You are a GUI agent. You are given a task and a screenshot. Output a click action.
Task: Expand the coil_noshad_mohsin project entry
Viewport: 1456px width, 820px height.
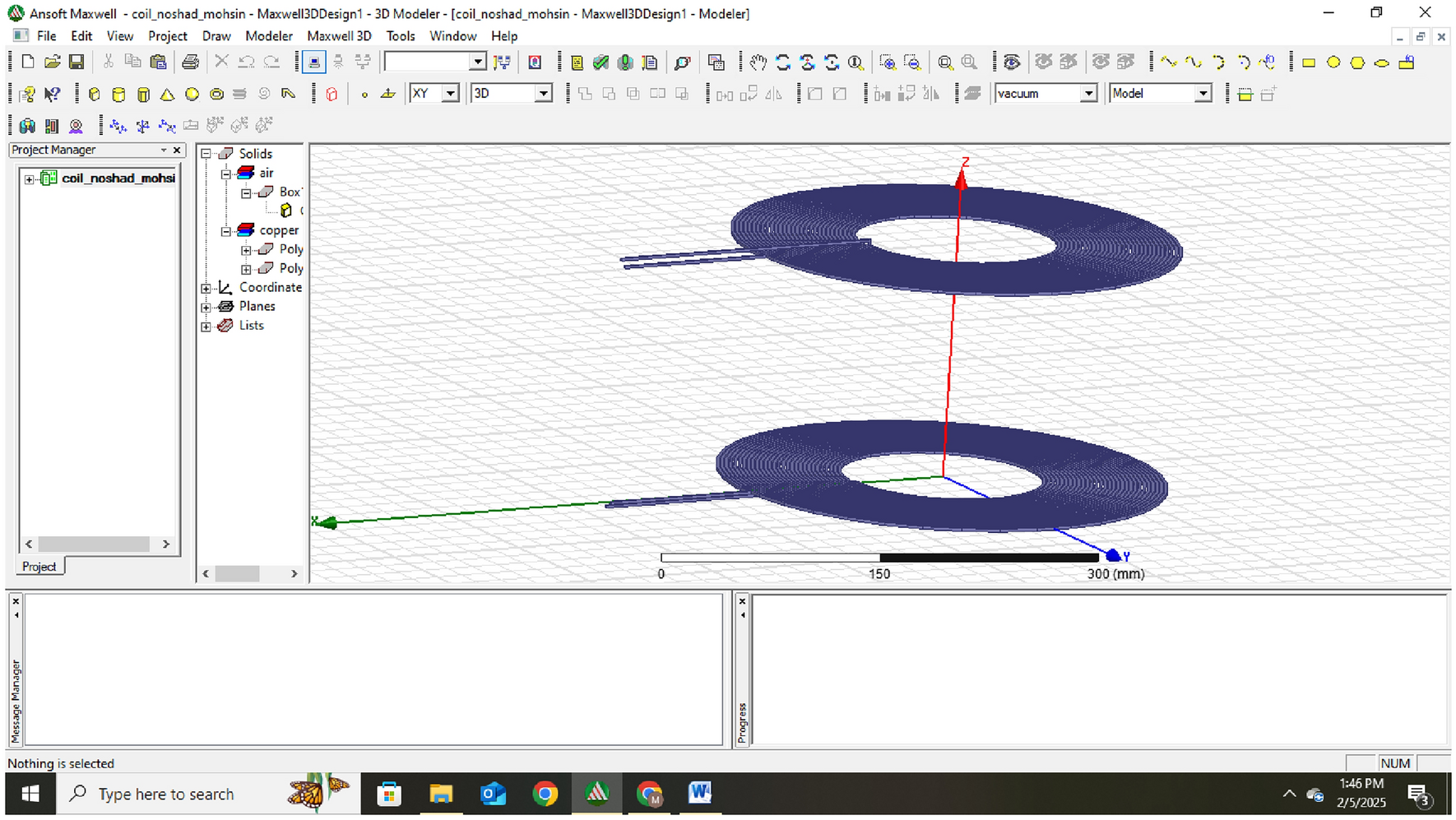point(30,178)
